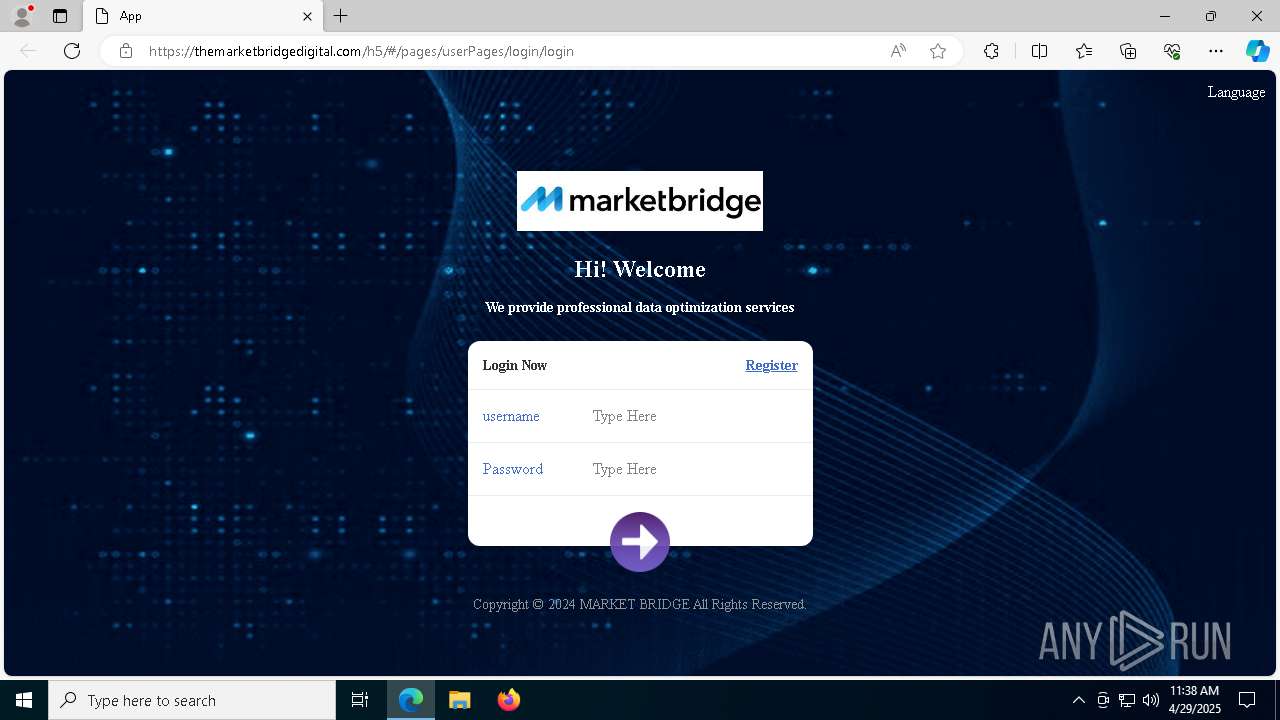Launch Firefox from the taskbar
The image size is (1280, 720).
click(x=508, y=700)
